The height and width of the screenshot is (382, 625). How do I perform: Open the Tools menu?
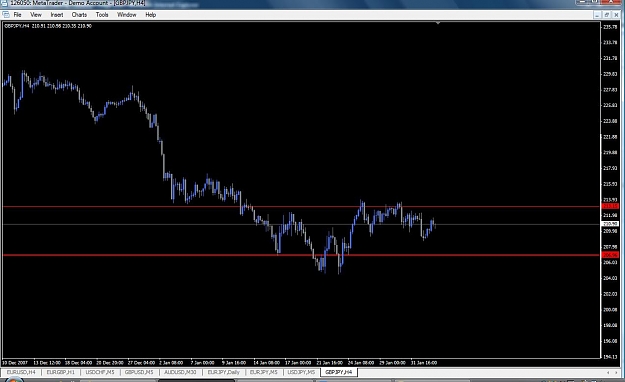(x=102, y=15)
